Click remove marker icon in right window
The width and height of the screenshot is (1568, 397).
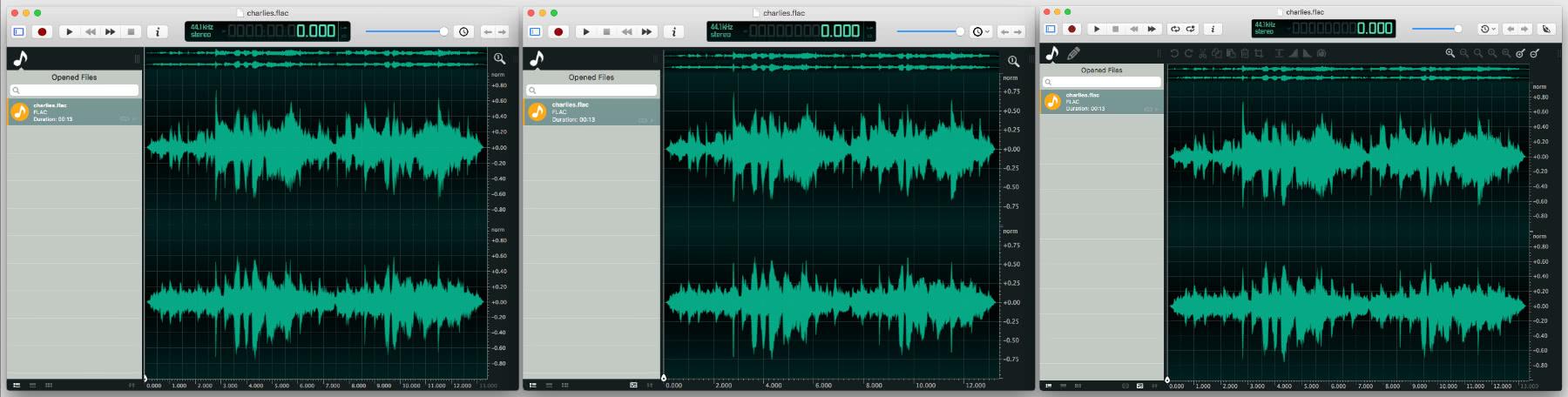[1535, 53]
